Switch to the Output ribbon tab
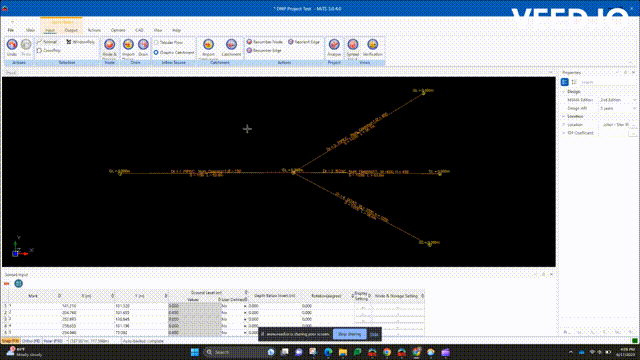This screenshot has width=640, height=360. [x=71, y=30]
